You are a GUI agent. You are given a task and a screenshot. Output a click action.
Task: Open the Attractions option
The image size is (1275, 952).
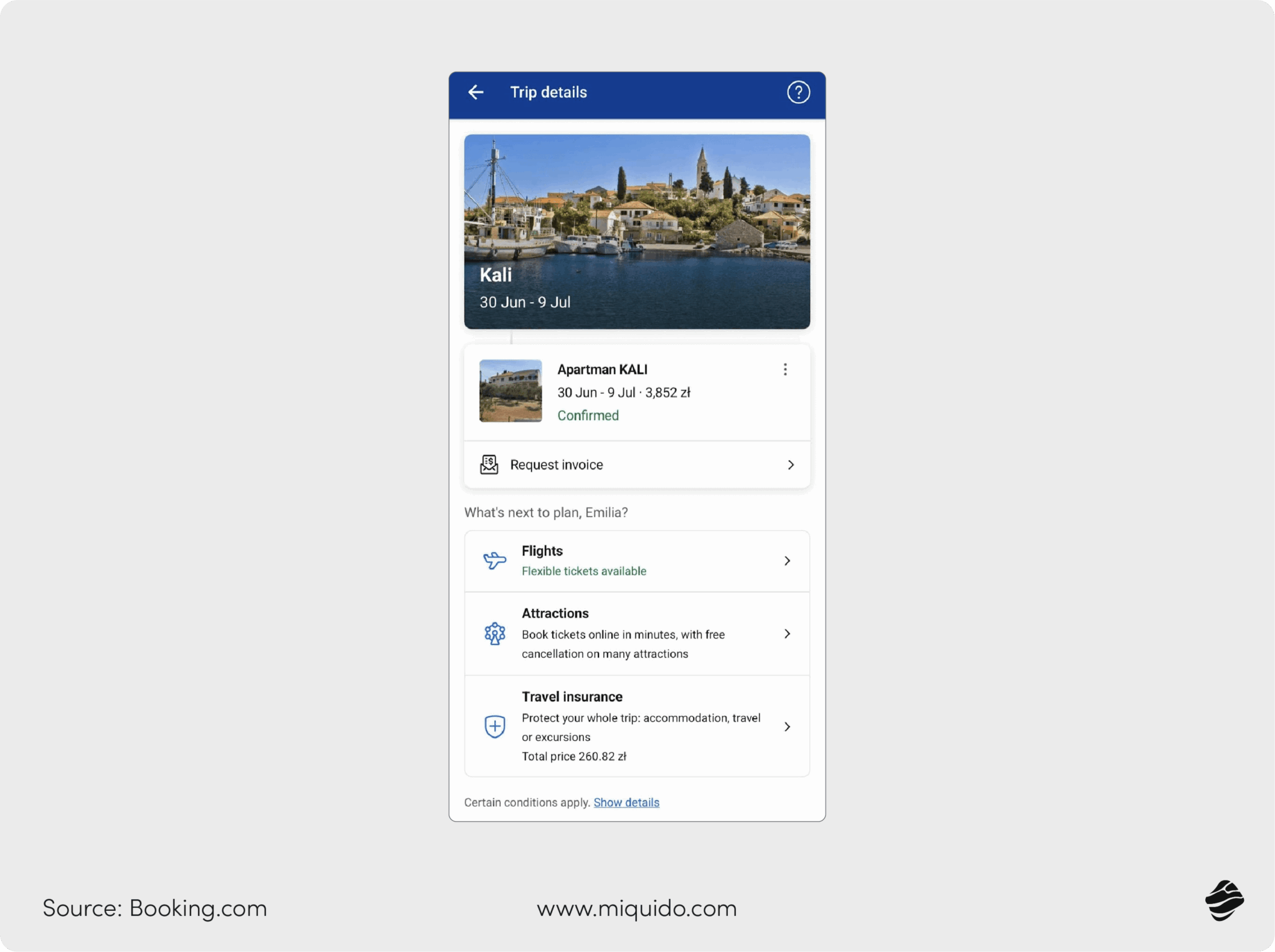click(555, 613)
